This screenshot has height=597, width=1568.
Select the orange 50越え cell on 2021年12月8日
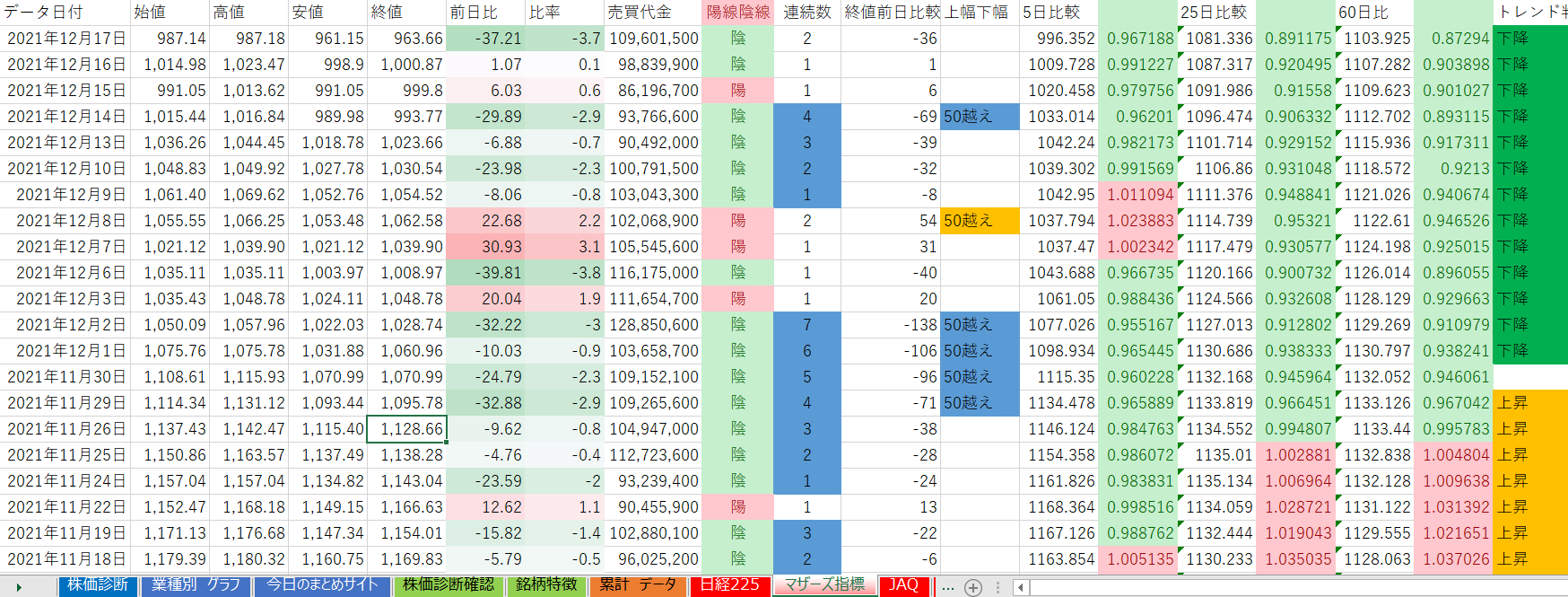[x=980, y=221]
